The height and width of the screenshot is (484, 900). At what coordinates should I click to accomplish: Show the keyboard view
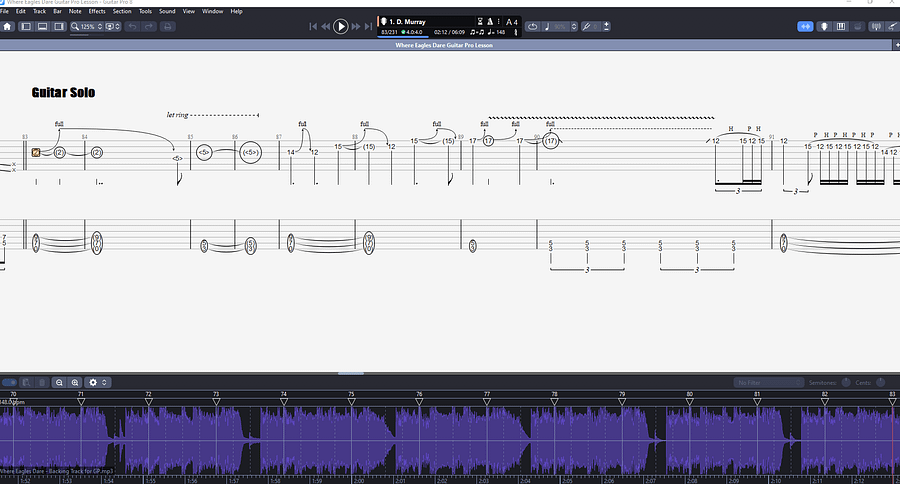[841, 26]
